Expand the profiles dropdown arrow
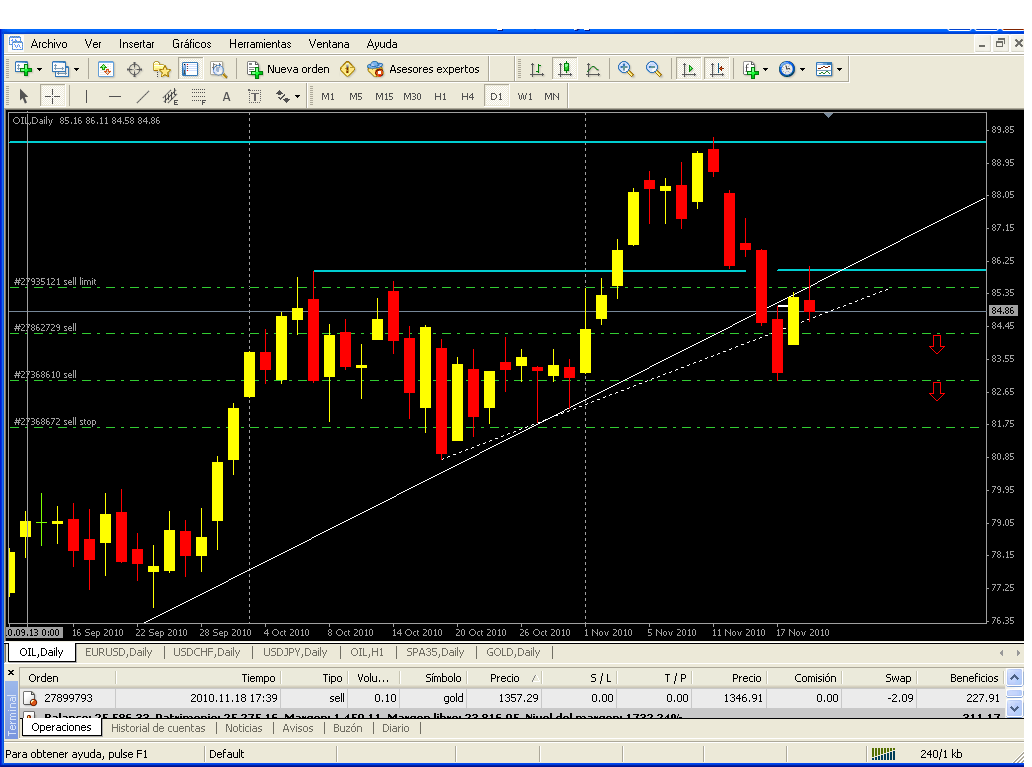Image resolution: width=1032 pixels, height=767 pixels. tap(76, 69)
